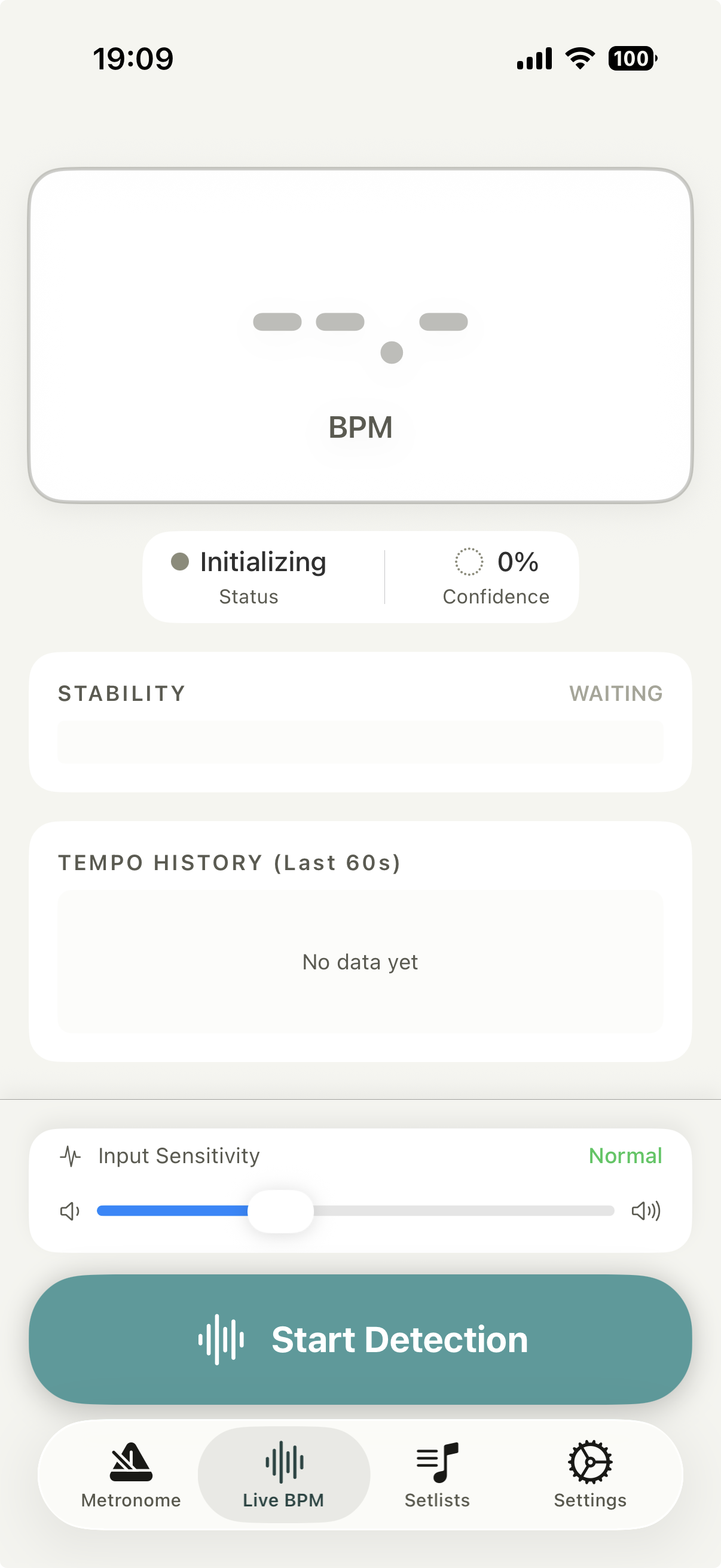721x1568 pixels.
Task: Click the unfilled part of sensitivity slider
Action: point(462,1211)
